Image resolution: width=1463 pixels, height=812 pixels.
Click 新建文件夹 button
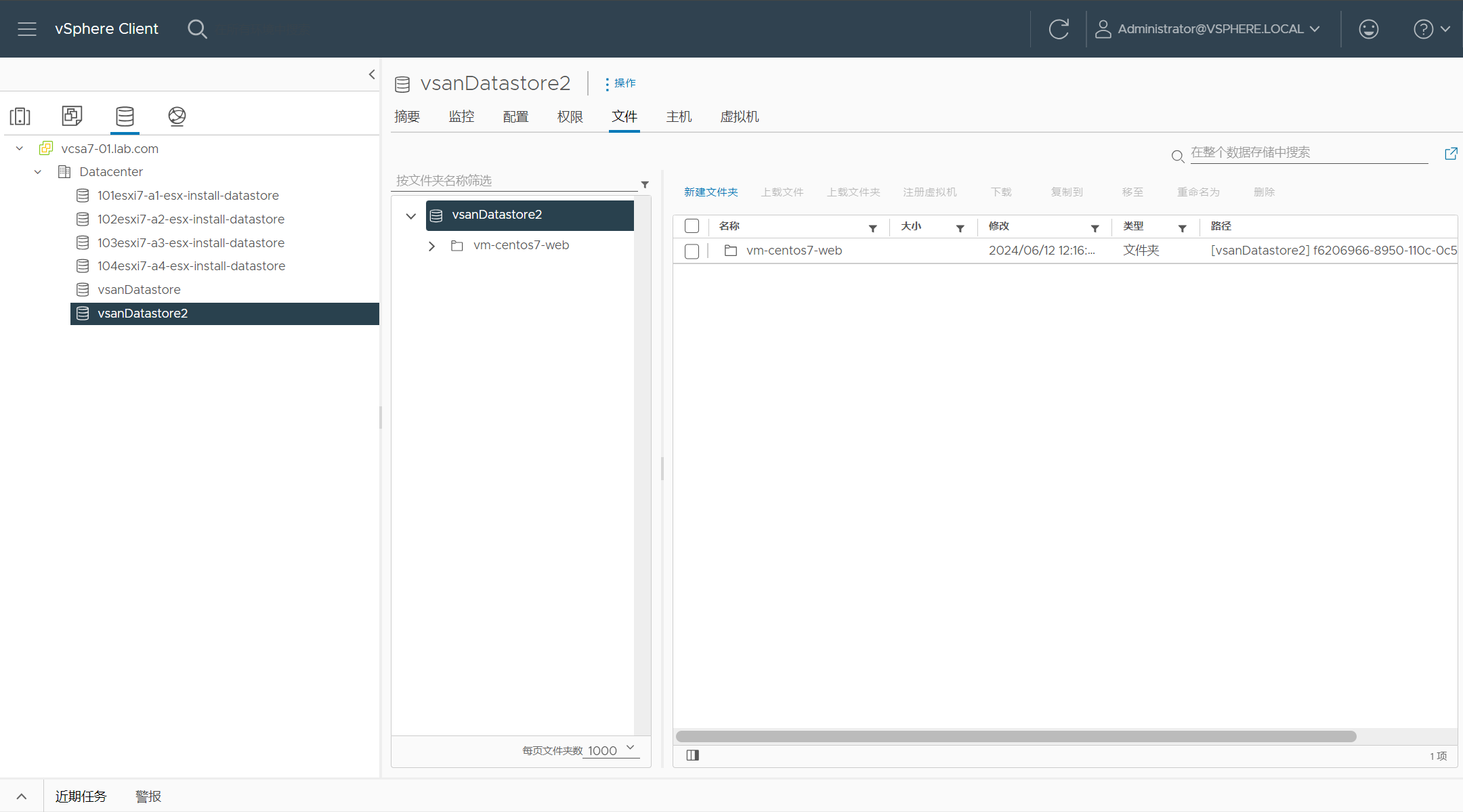(711, 192)
